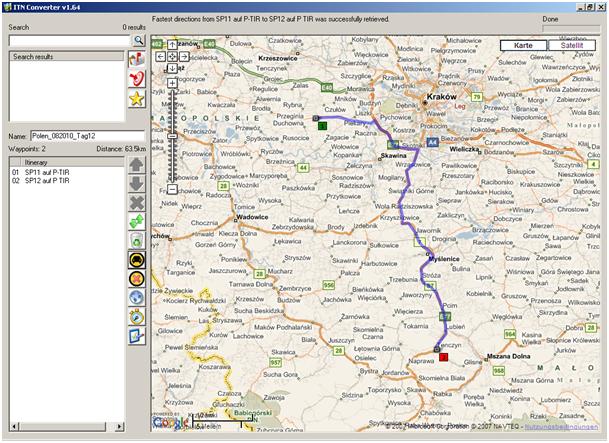Click the magnifier search button
609x443 pixels.
[x=138, y=40]
